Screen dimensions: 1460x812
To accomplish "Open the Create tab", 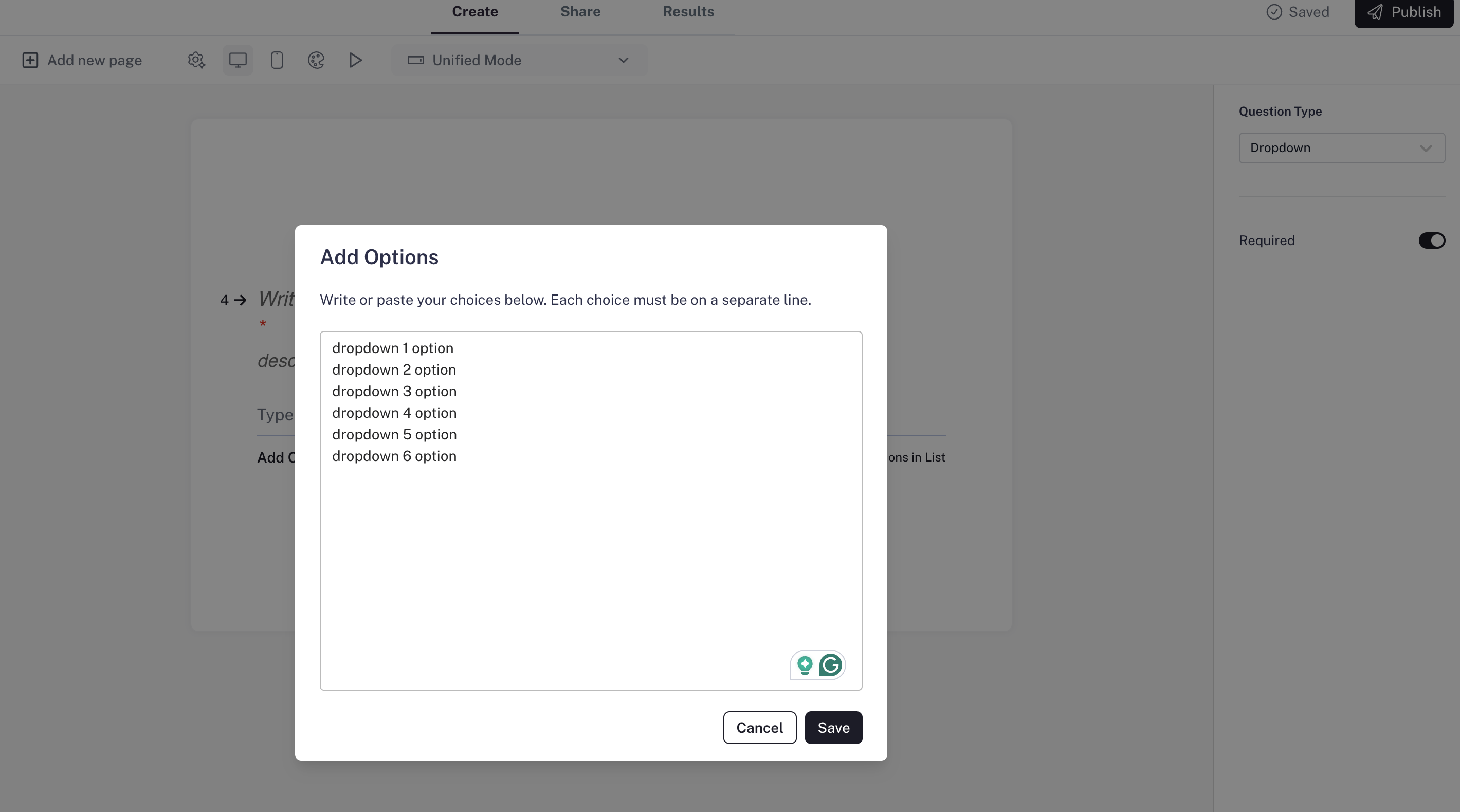I will tap(474, 12).
